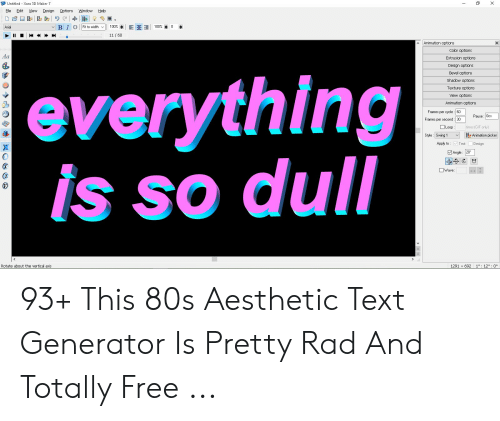
Task: Enable the Loop checkbox
Action: tap(442, 127)
